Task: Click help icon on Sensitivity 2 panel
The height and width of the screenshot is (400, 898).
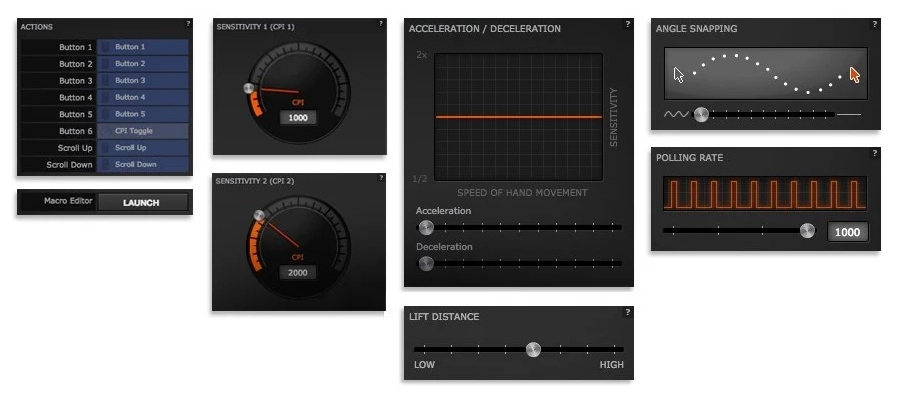Action: (x=381, y=178)
